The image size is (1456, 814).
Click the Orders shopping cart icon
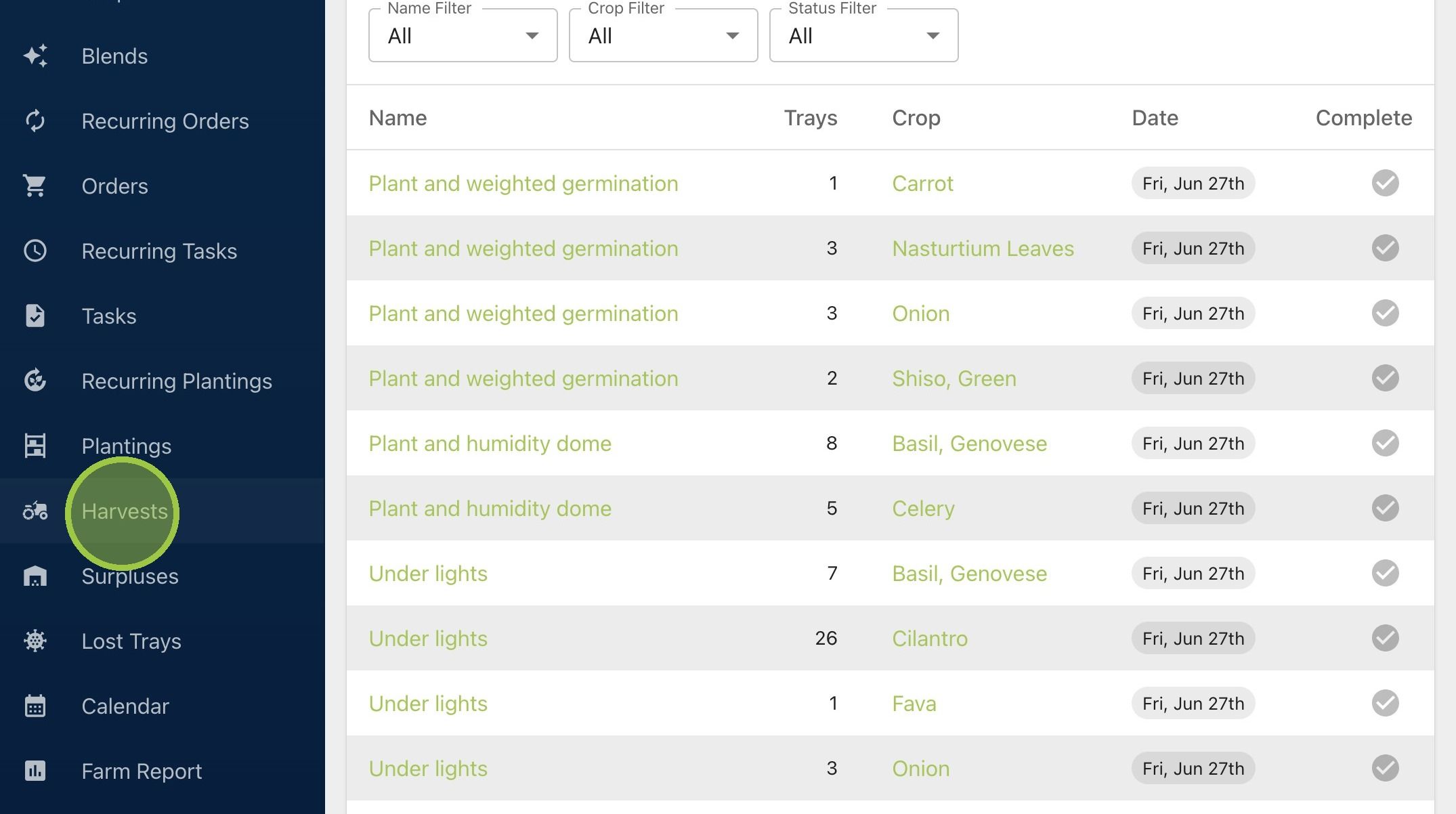(x=35, y=186)
